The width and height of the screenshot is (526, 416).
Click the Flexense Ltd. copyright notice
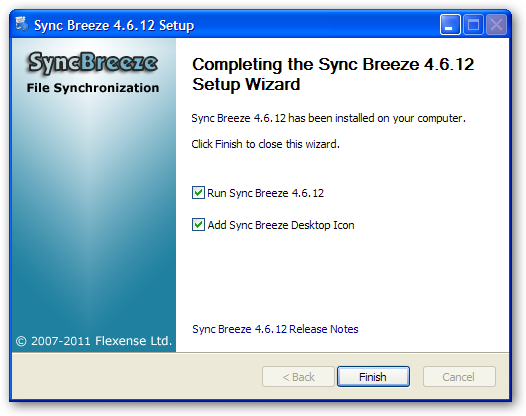[94, 341]
